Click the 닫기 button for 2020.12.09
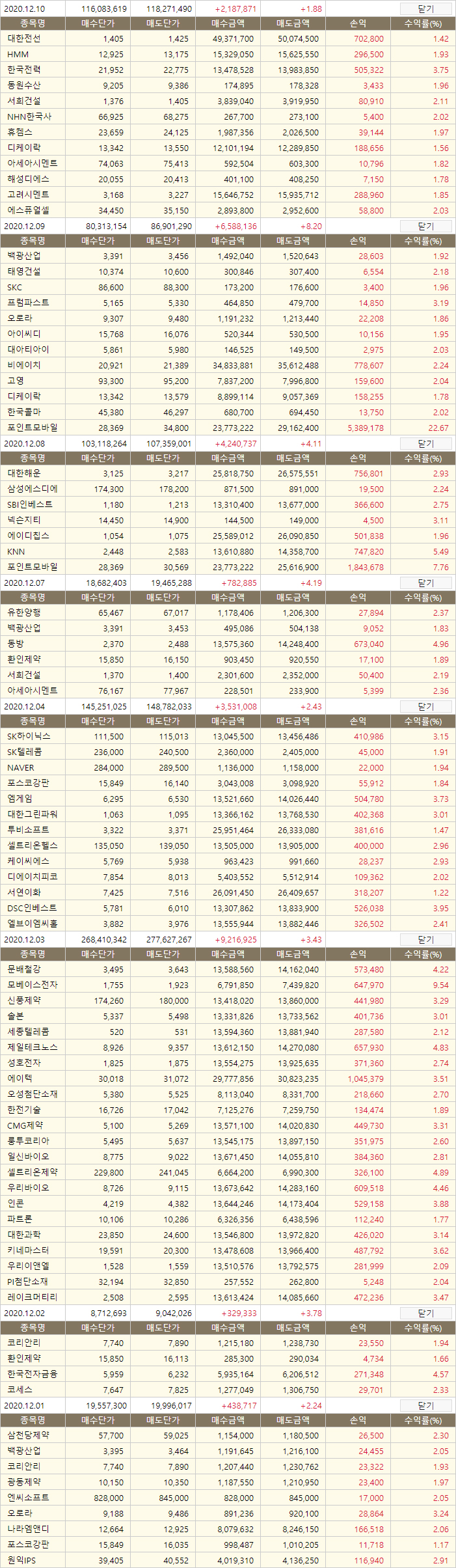456x1568 pixels. click(425, 227)
